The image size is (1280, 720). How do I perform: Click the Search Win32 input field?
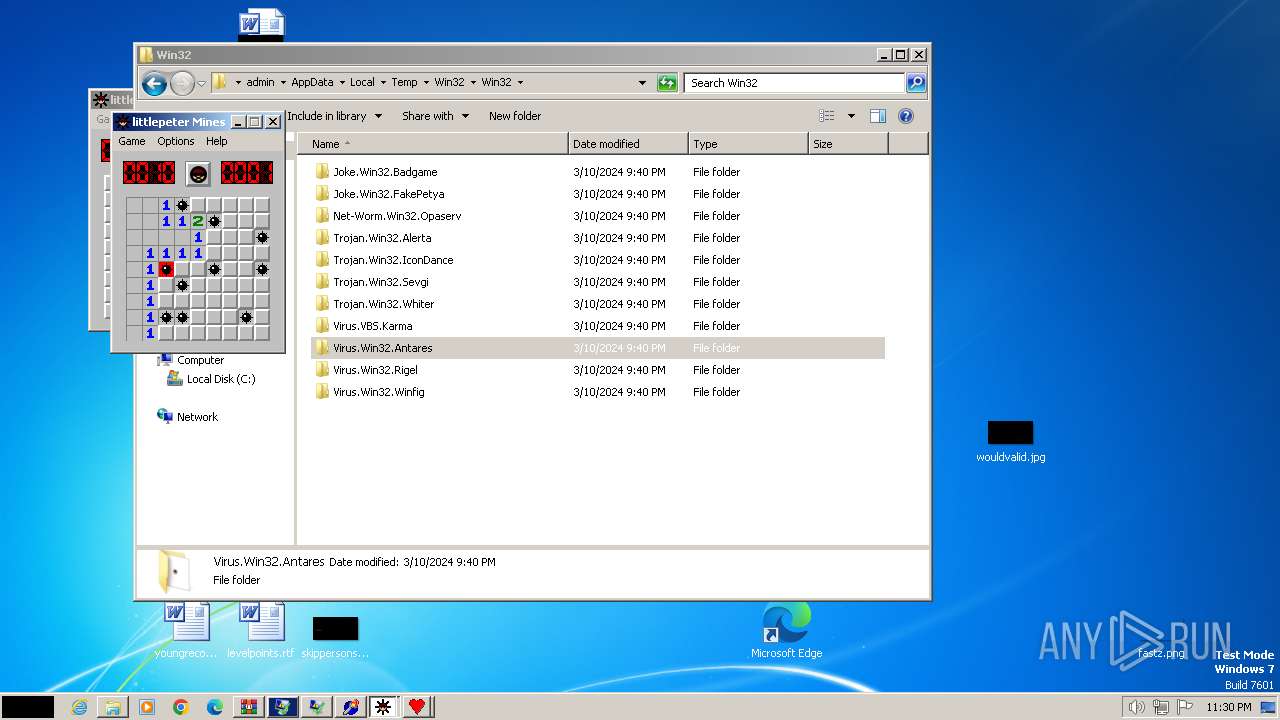(795, 83)
